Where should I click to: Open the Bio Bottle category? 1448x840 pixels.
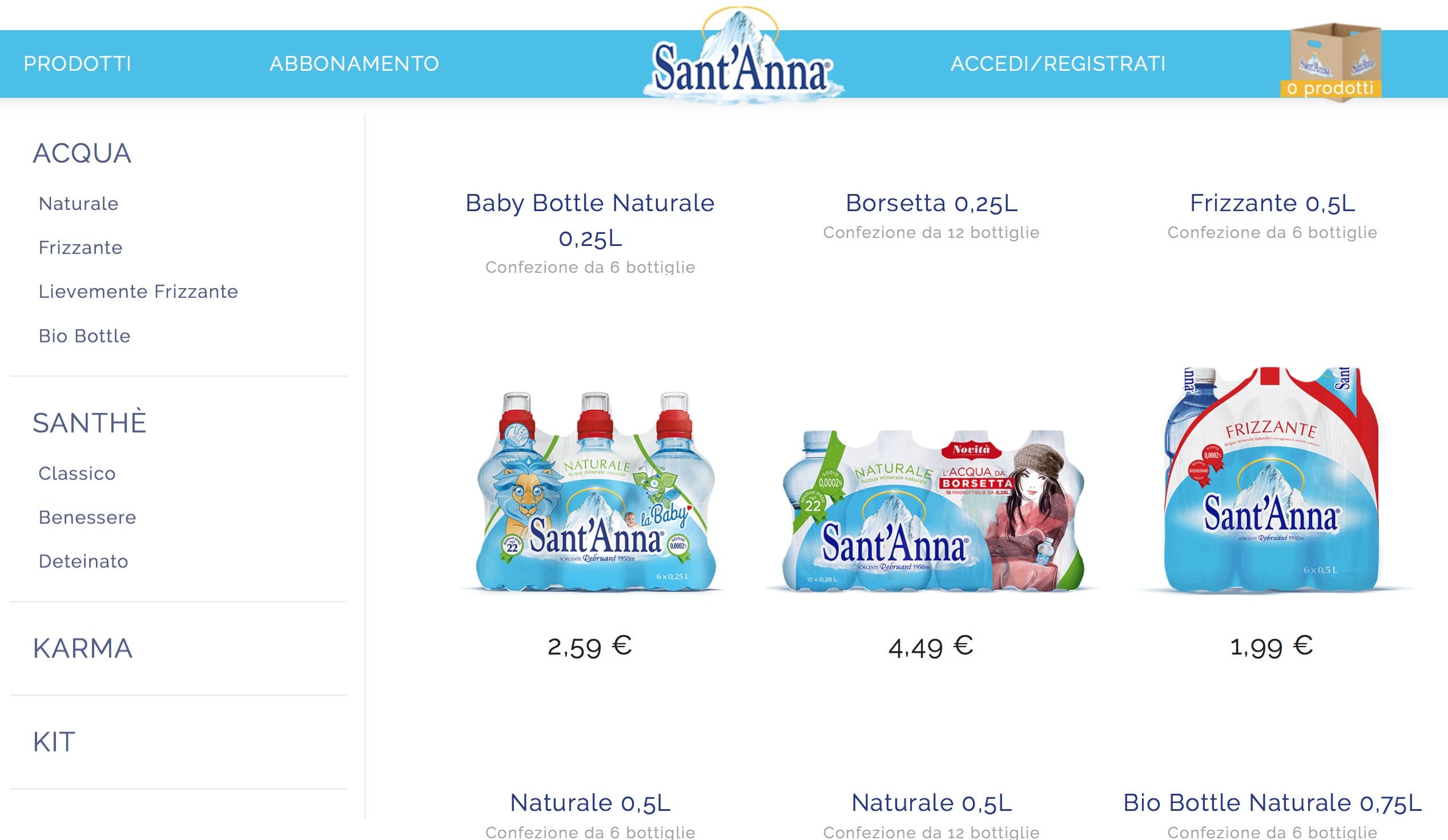pyautogui.click(x=85, y=336)
